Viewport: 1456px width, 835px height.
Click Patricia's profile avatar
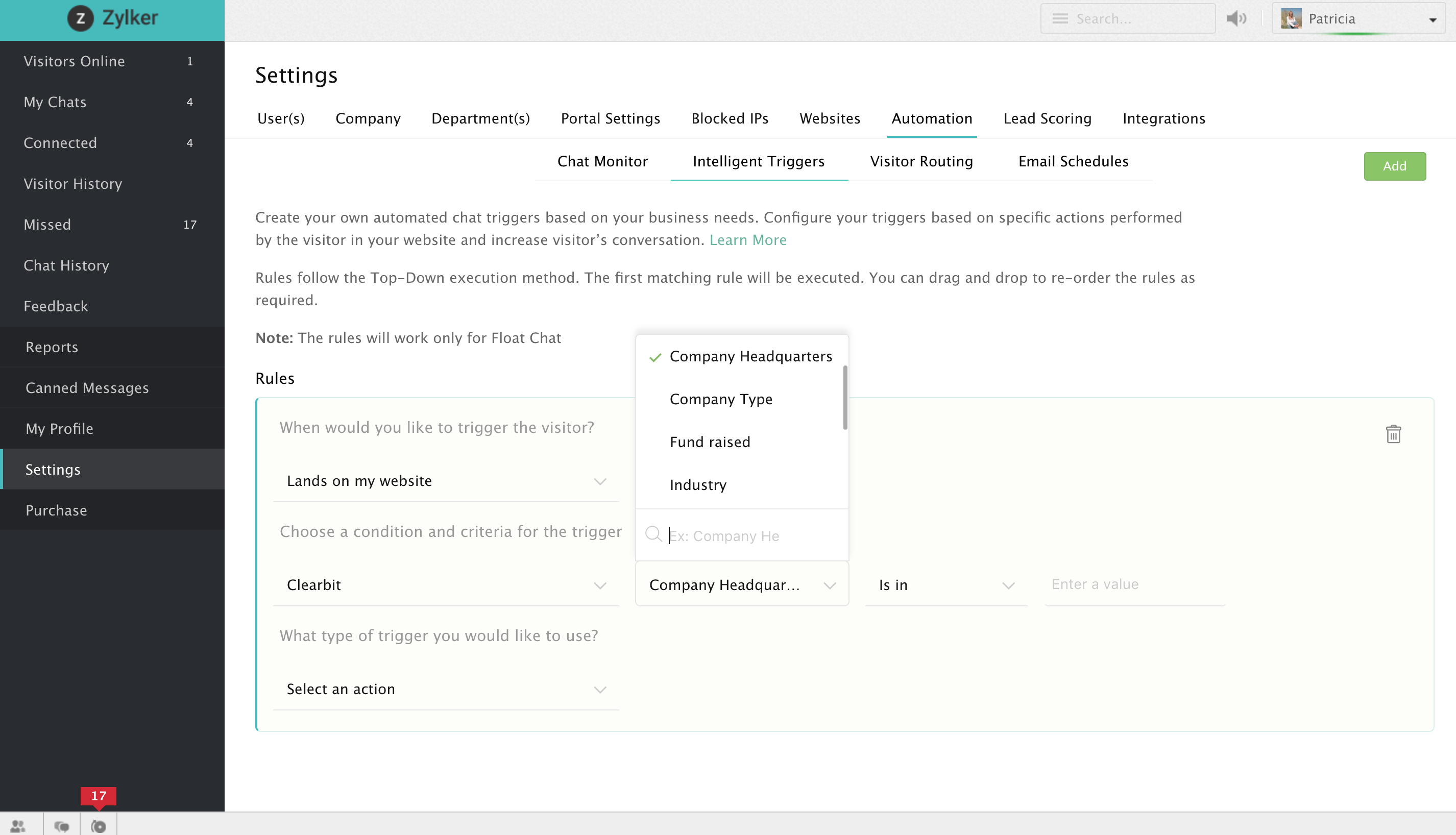click(1292, 18)
